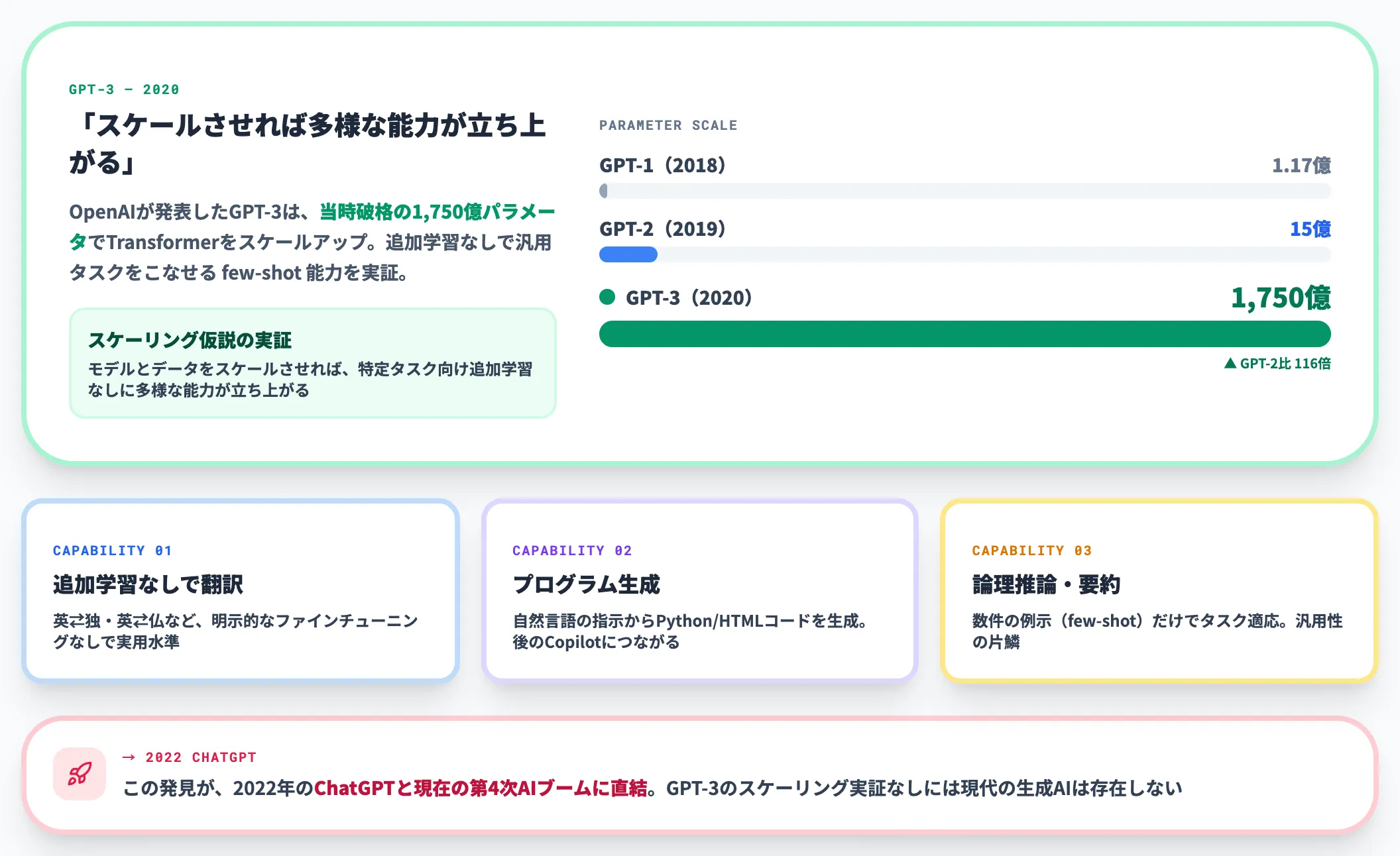Click the GPT-1 parameter bar
The height and width of the screenshot is (856, 1400).
pos(964,191)
